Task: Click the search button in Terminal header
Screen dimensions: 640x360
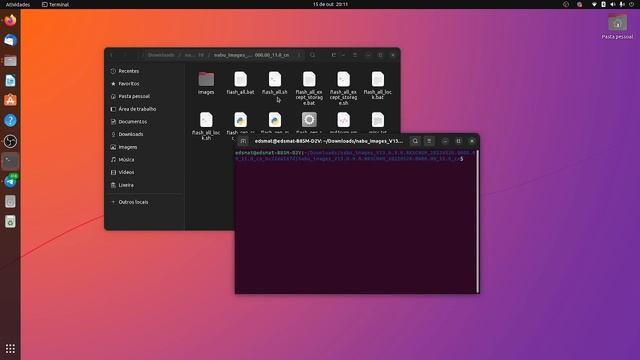Action: click(x=415, y=141)
